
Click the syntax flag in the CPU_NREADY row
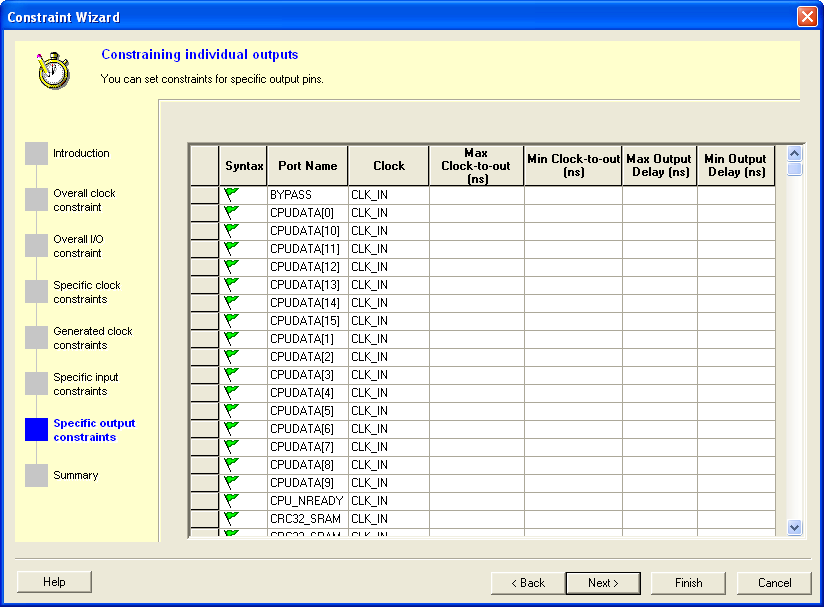[231, 500]
